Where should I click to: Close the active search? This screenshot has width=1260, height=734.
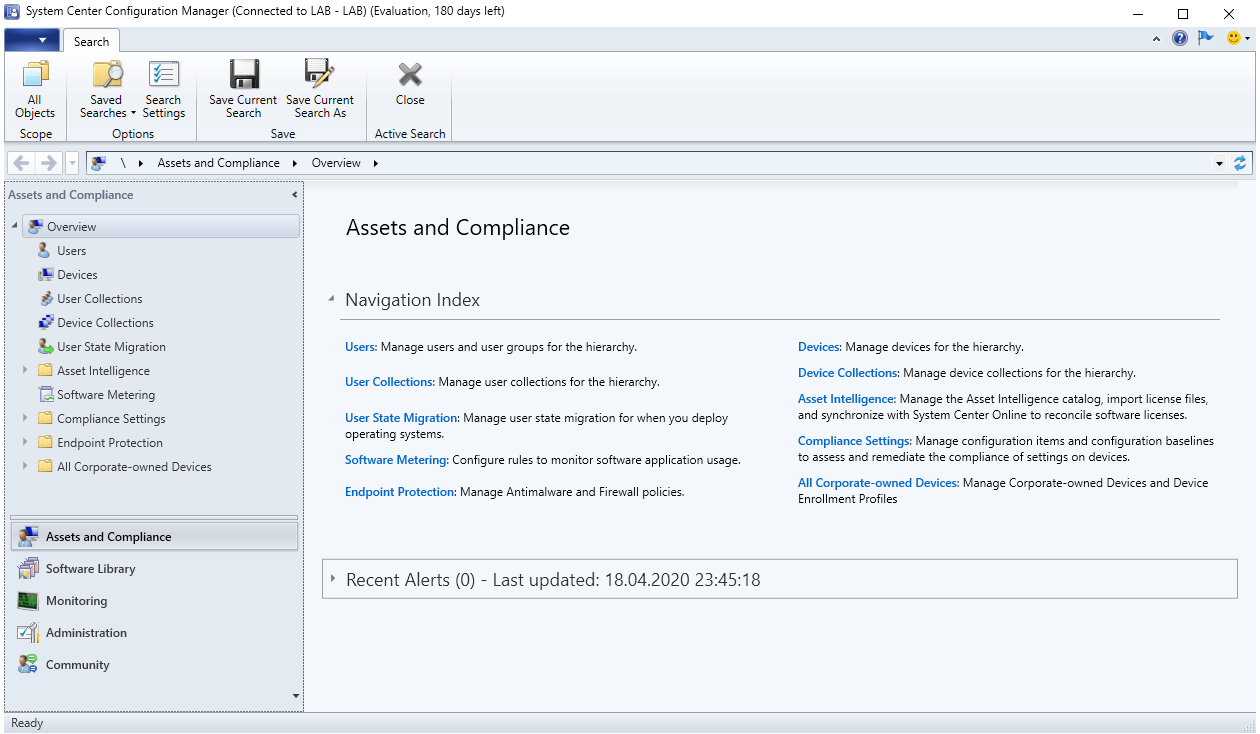410,84
